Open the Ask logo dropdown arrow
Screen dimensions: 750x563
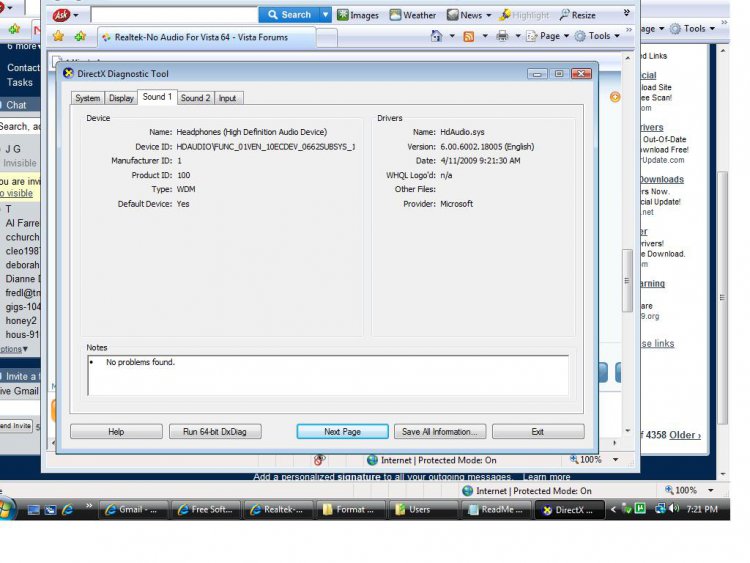pyautogui.click(x=76, y=15)
